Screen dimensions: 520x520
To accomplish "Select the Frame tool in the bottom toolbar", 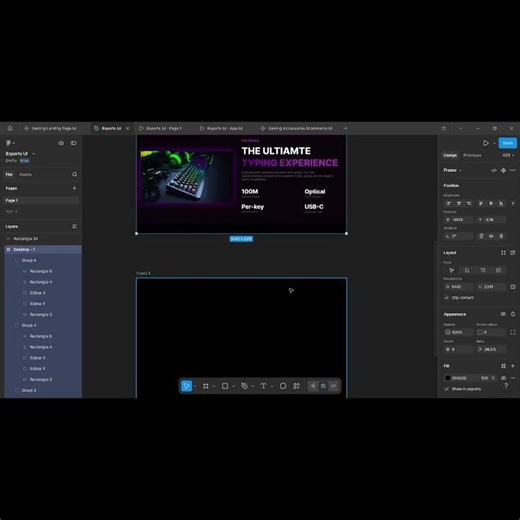I will click(x=206, y=386).
